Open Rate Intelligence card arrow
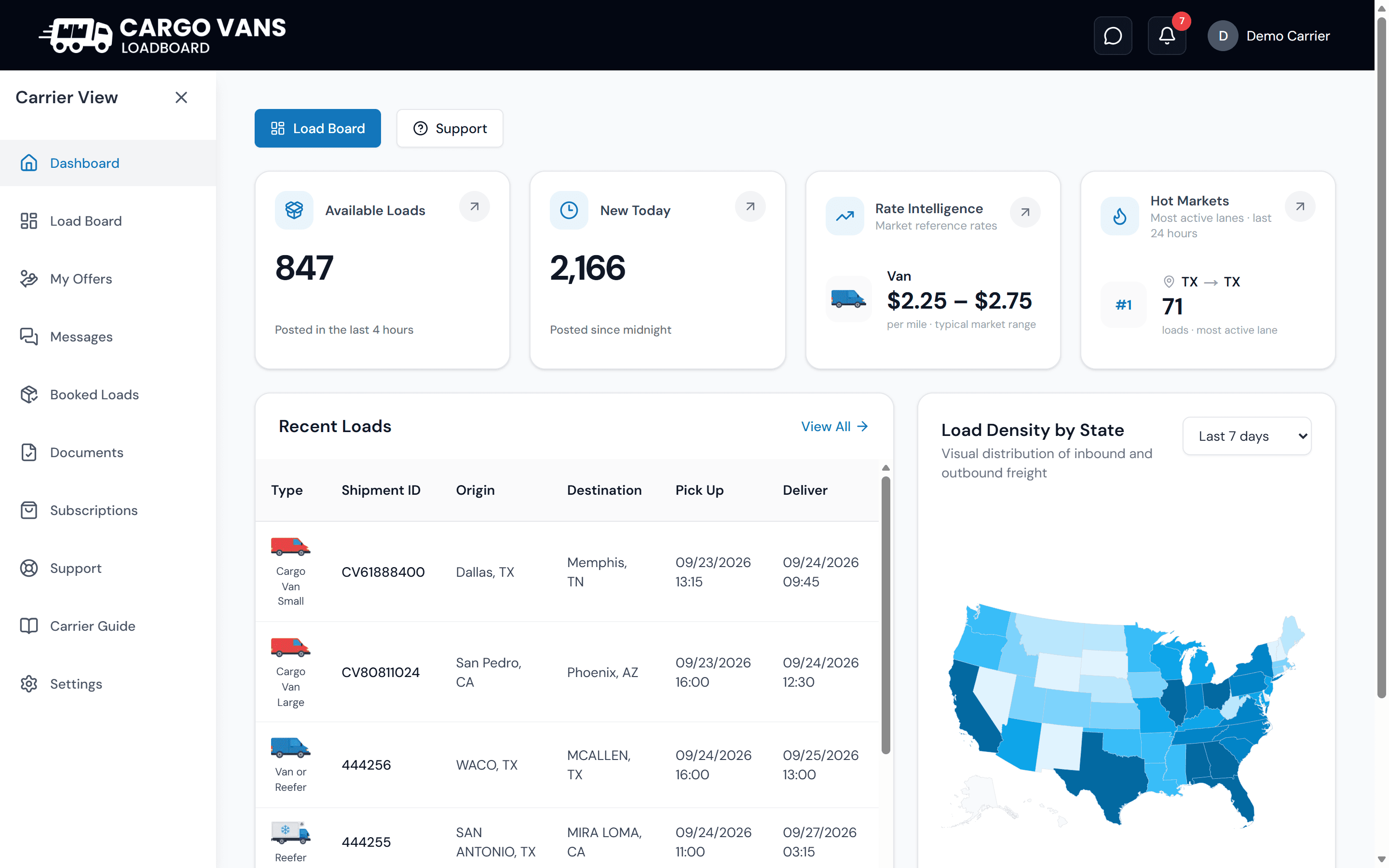 coord(1025,212)
